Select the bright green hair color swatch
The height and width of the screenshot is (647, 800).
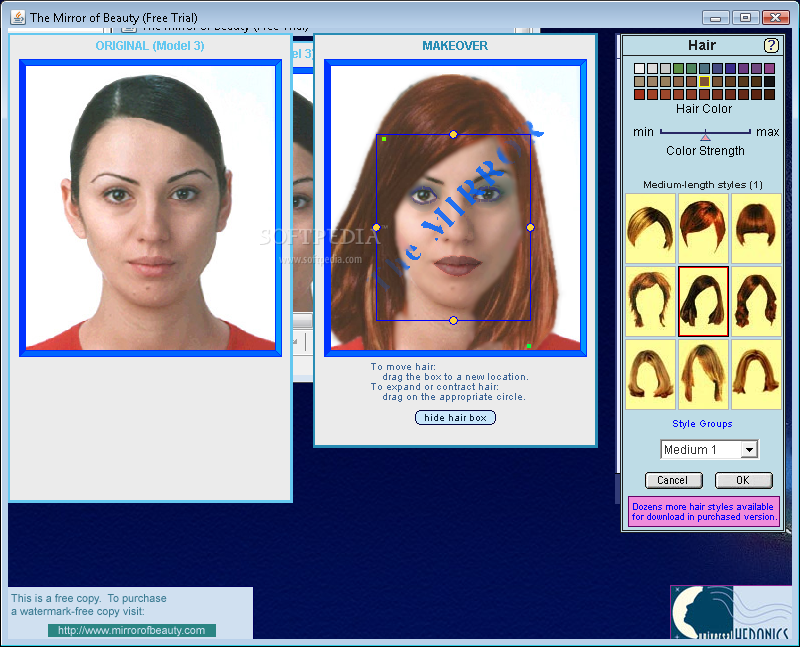(x=678, y=68)
